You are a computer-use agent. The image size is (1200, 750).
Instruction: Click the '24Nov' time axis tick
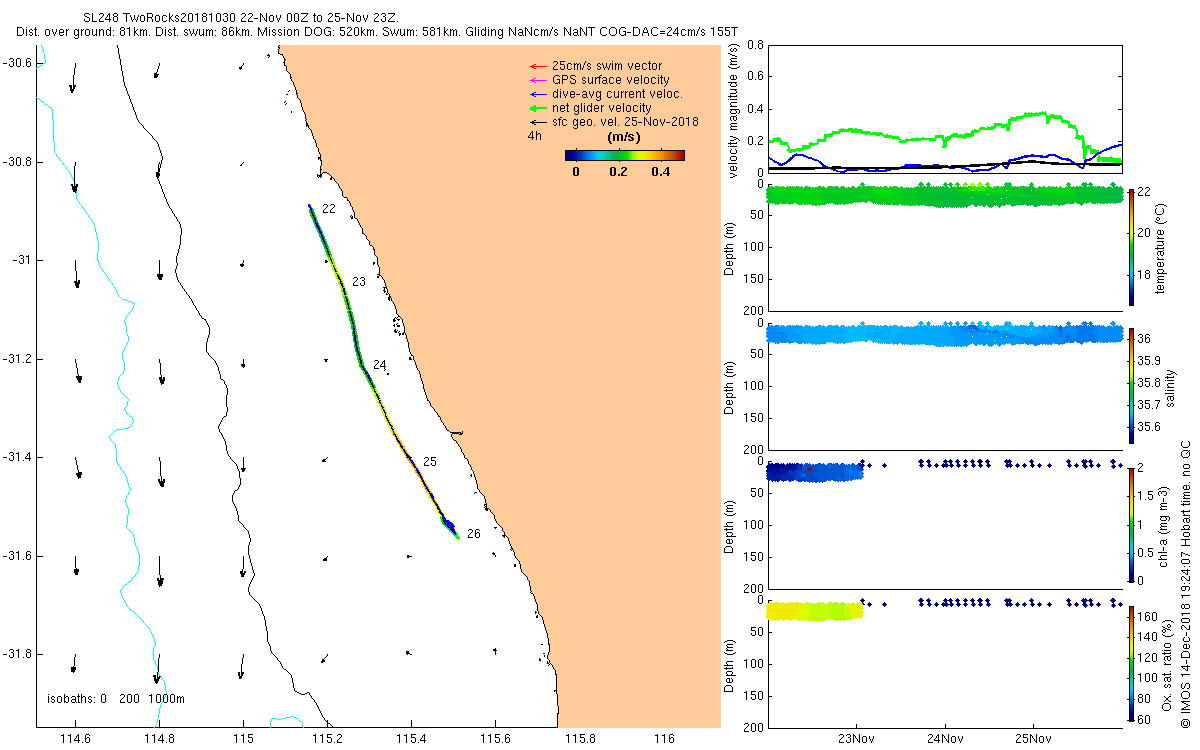pyautogui.click(x=945, y=739)
